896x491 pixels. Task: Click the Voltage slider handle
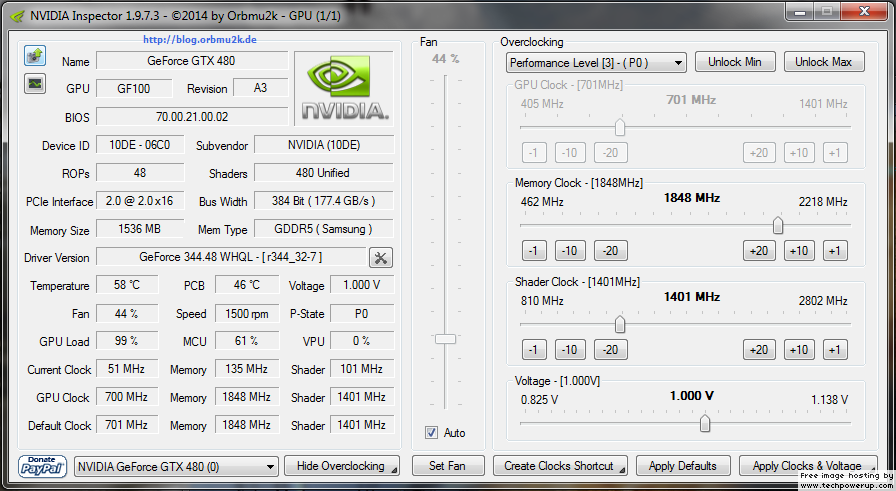click(705, 423)
